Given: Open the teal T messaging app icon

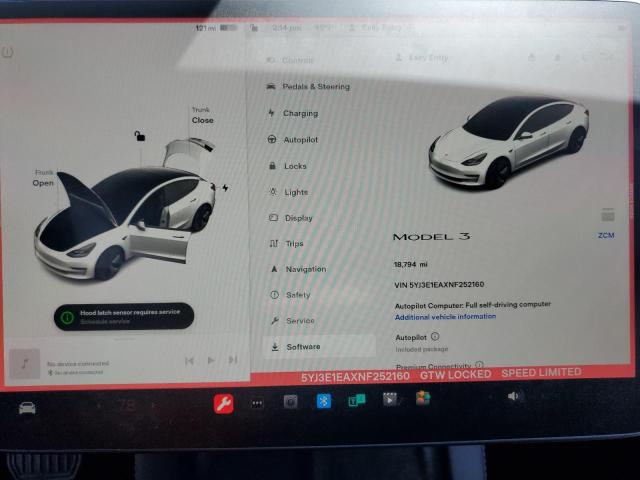Looking at the screenshot, I should click(x=357, y=400).
